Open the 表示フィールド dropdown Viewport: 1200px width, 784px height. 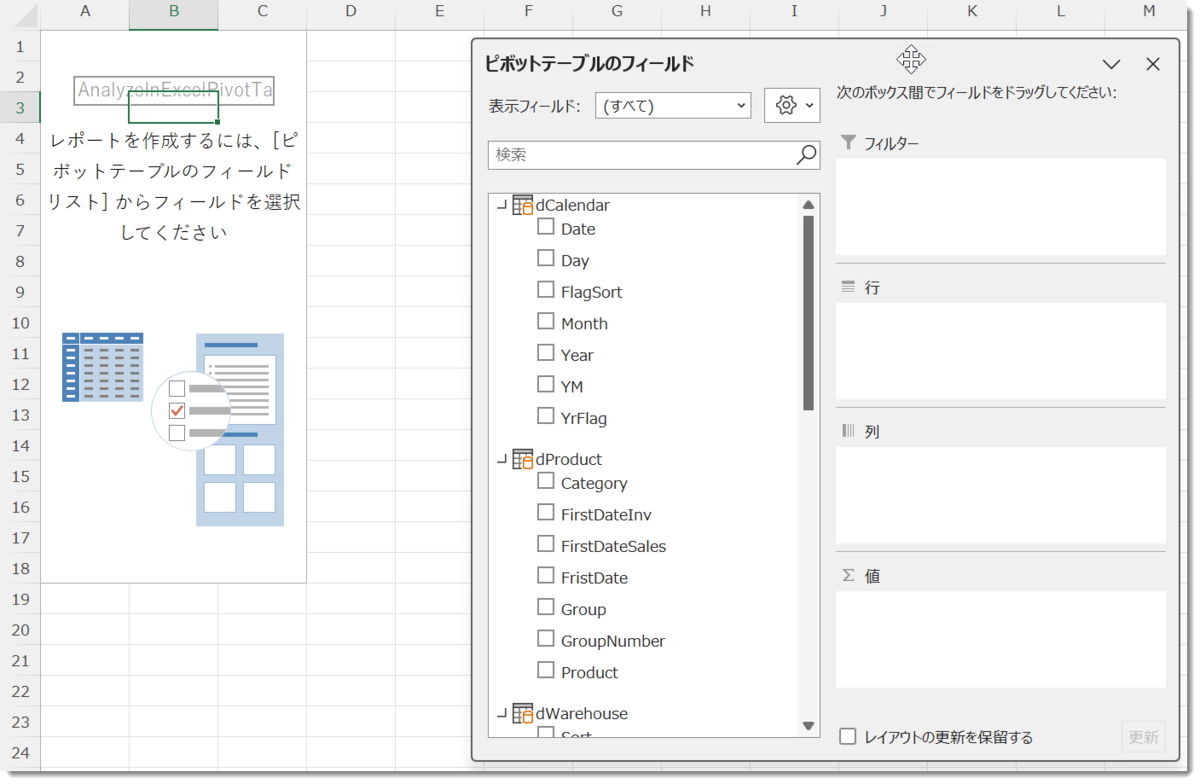point(741,105)
